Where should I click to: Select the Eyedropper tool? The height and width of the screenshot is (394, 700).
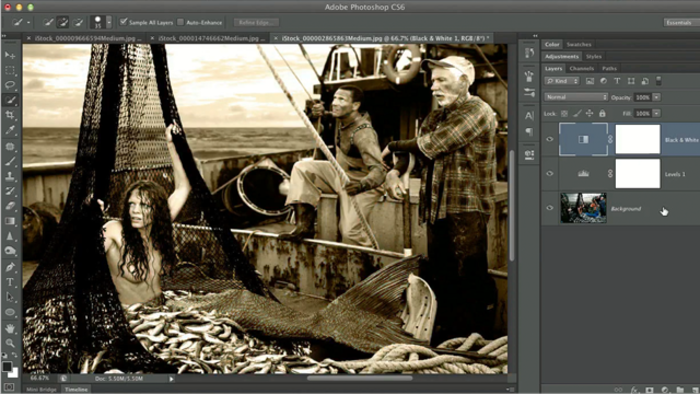[x=10, y=130]
